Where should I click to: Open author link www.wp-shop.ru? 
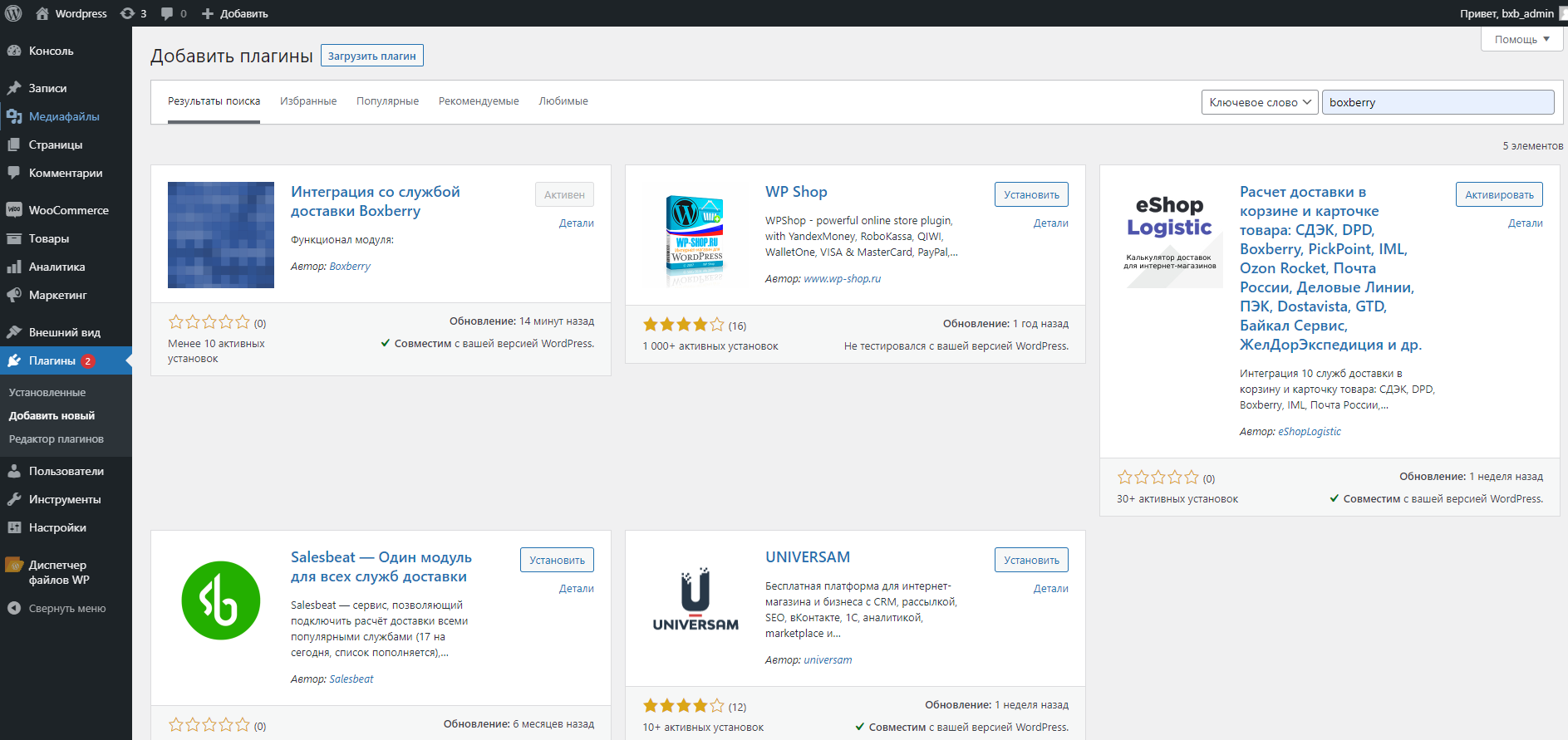[x=842, y=279]
